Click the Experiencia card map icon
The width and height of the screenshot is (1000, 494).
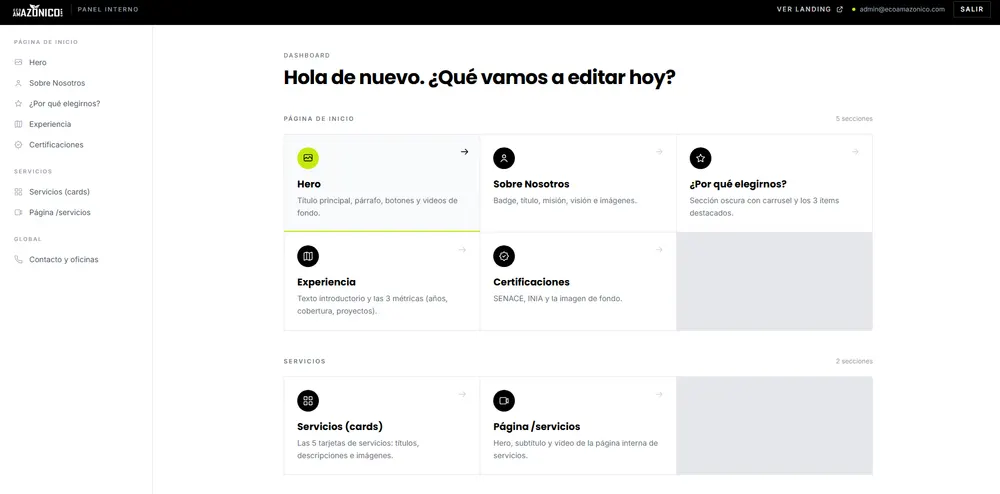(x=308, y=256)
